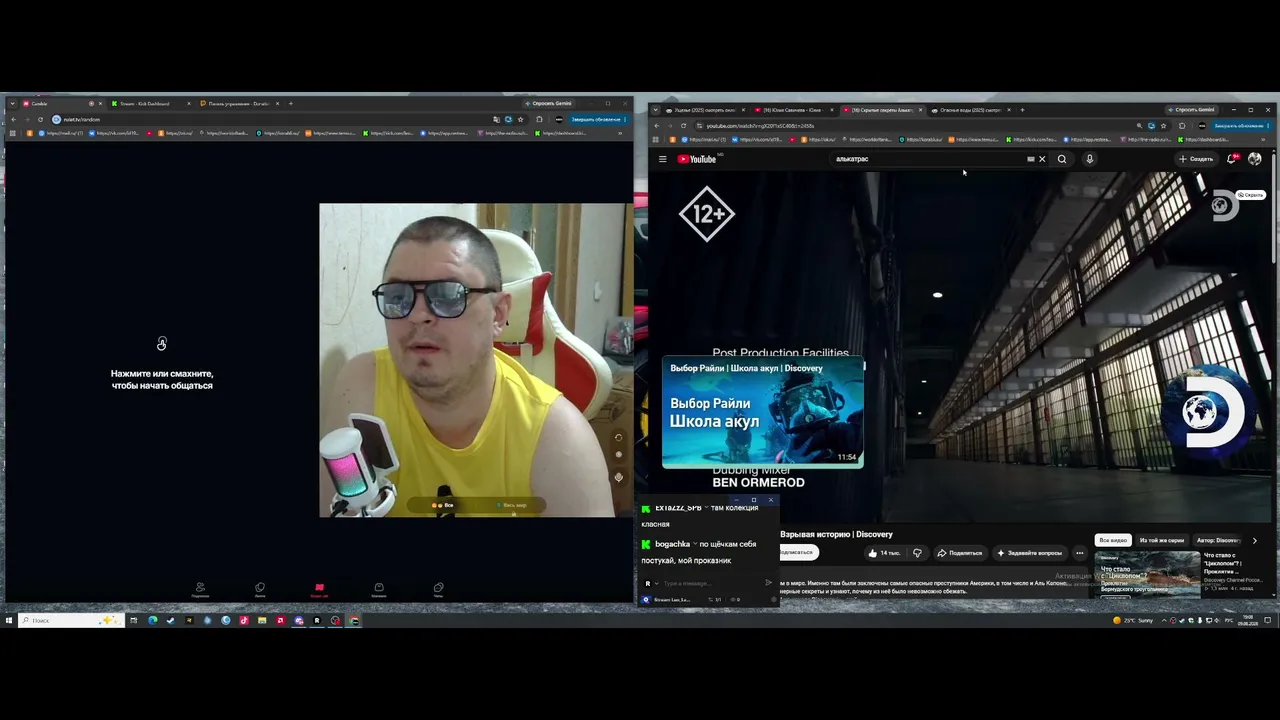Open the YouTube hamburger guide menu

click(662, 159)
